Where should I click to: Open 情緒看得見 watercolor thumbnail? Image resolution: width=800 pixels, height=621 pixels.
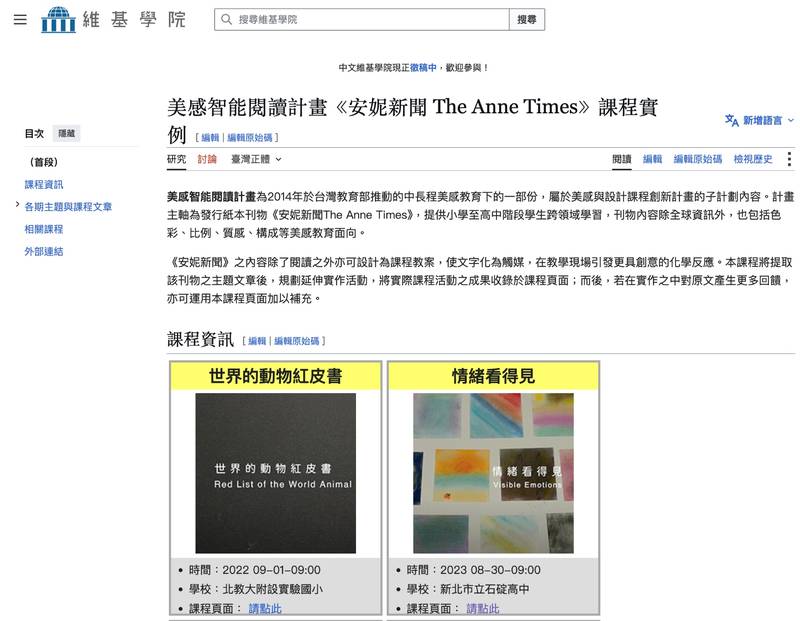[x=493, y=473]
